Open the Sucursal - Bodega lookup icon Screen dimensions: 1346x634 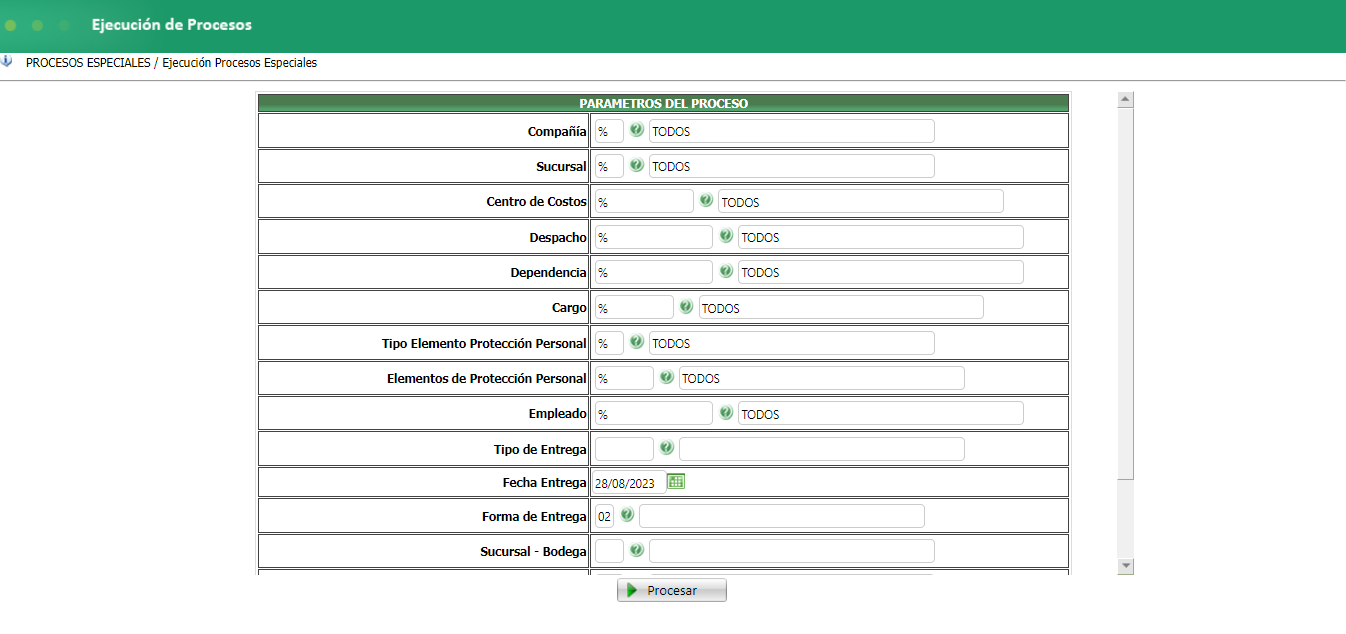[x=637, y=550]
